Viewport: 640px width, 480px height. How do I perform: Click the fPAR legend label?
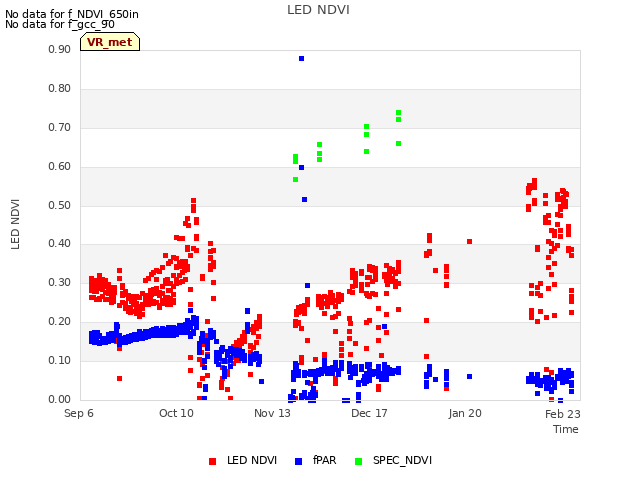click(324, 460)
